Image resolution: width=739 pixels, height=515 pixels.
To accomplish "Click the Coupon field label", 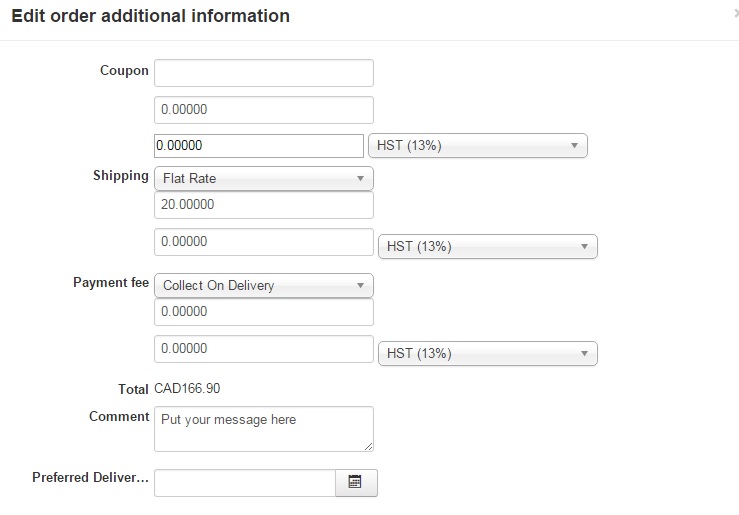I will 124,71.
